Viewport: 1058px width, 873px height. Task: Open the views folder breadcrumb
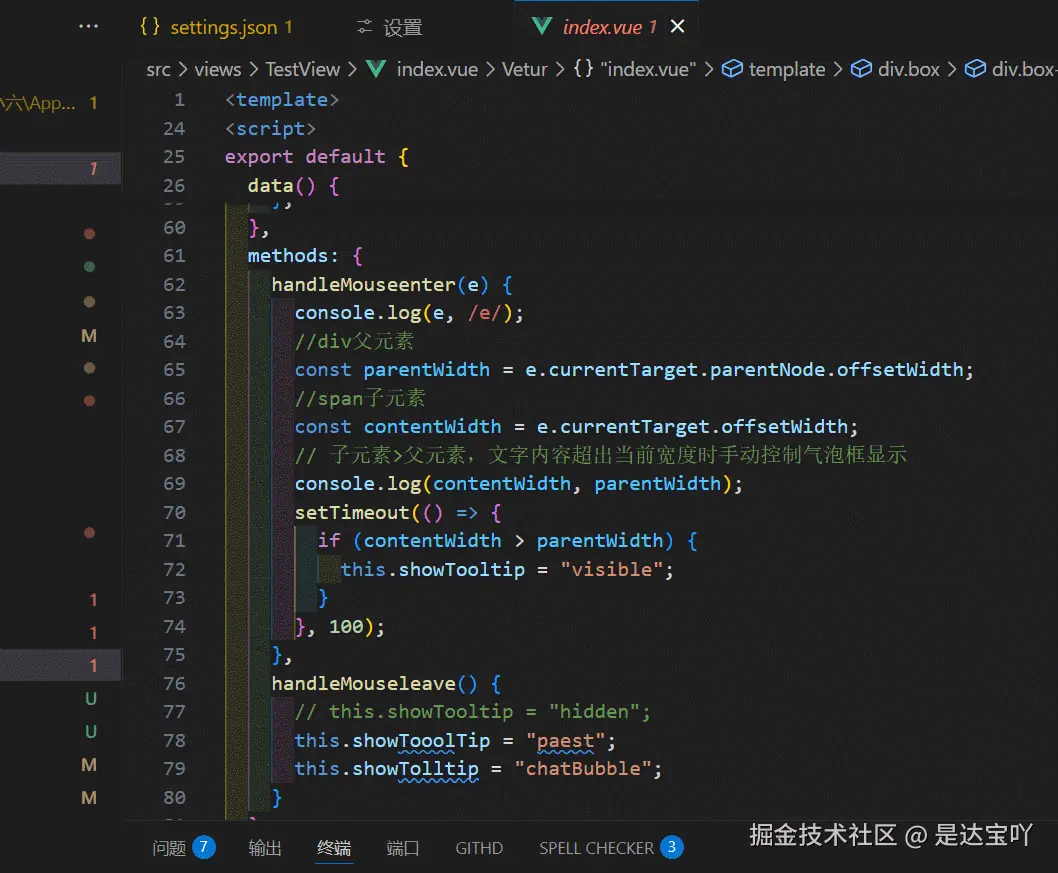(x=217, y=69)
